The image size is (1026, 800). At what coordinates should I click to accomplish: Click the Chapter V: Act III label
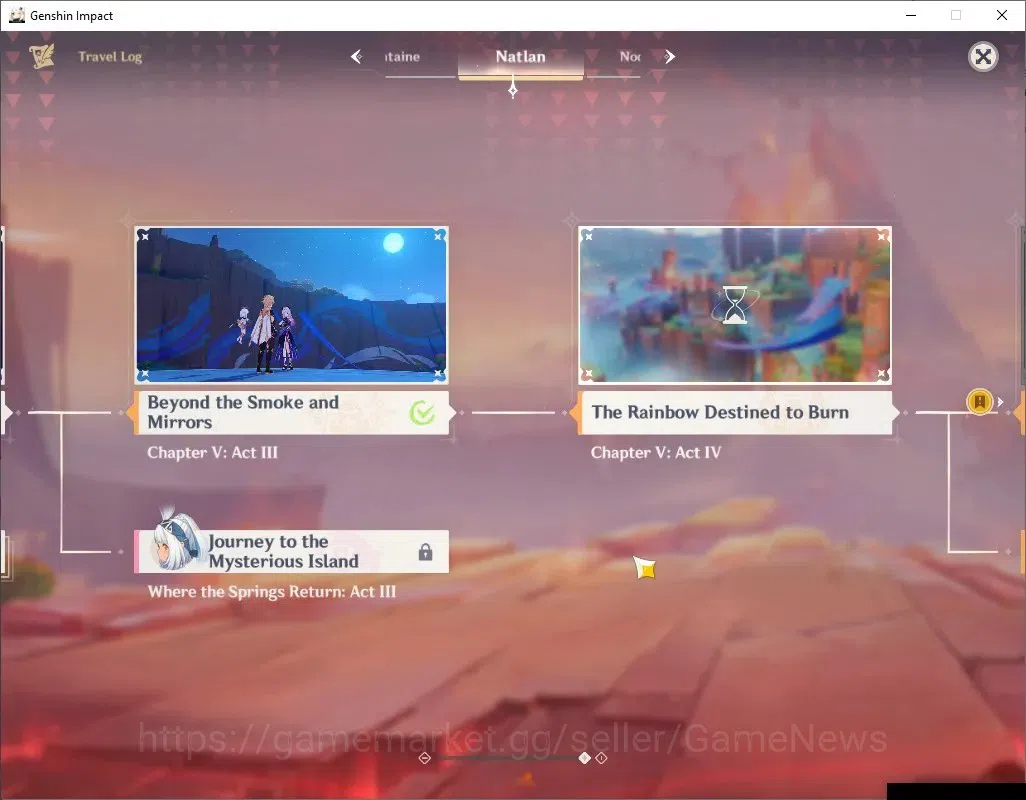[213, 453]
